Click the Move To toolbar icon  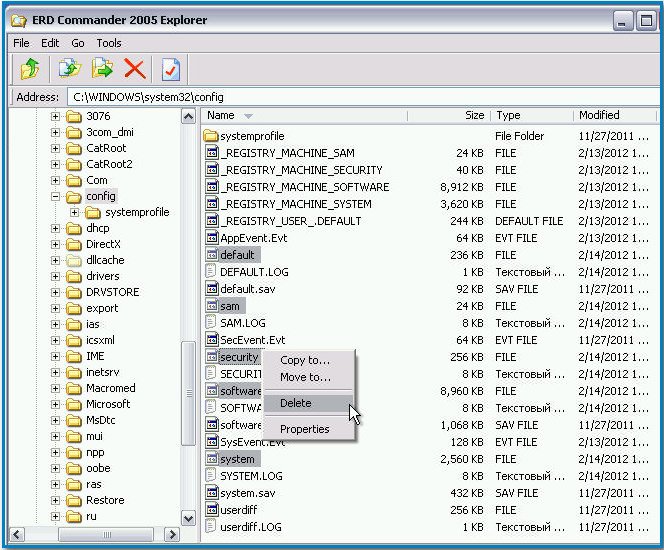pos(102,68)
